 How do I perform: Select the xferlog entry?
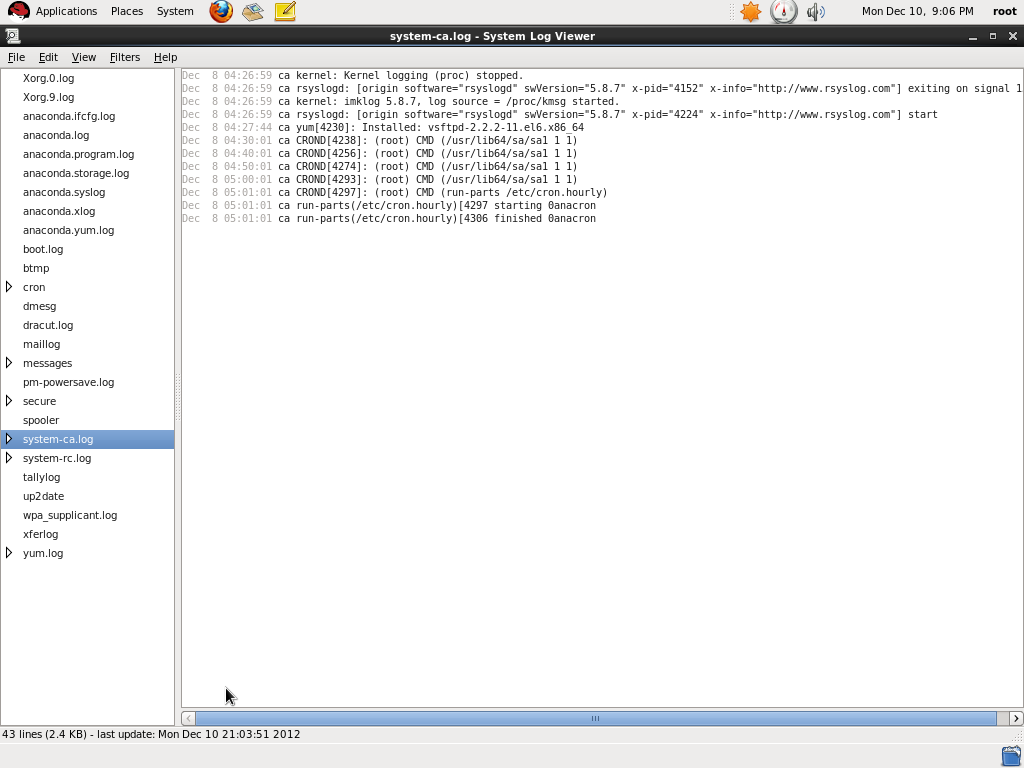tap(40, 534)
